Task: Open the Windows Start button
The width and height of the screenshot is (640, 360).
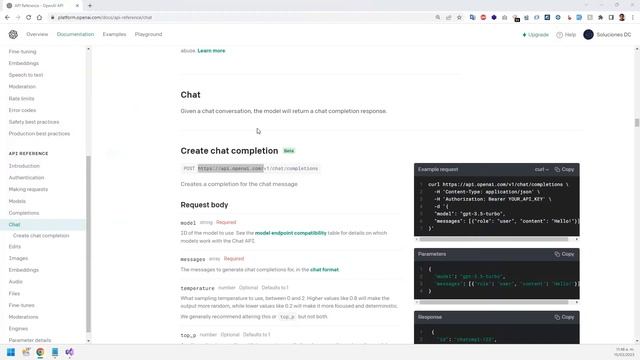Action: 11,352
